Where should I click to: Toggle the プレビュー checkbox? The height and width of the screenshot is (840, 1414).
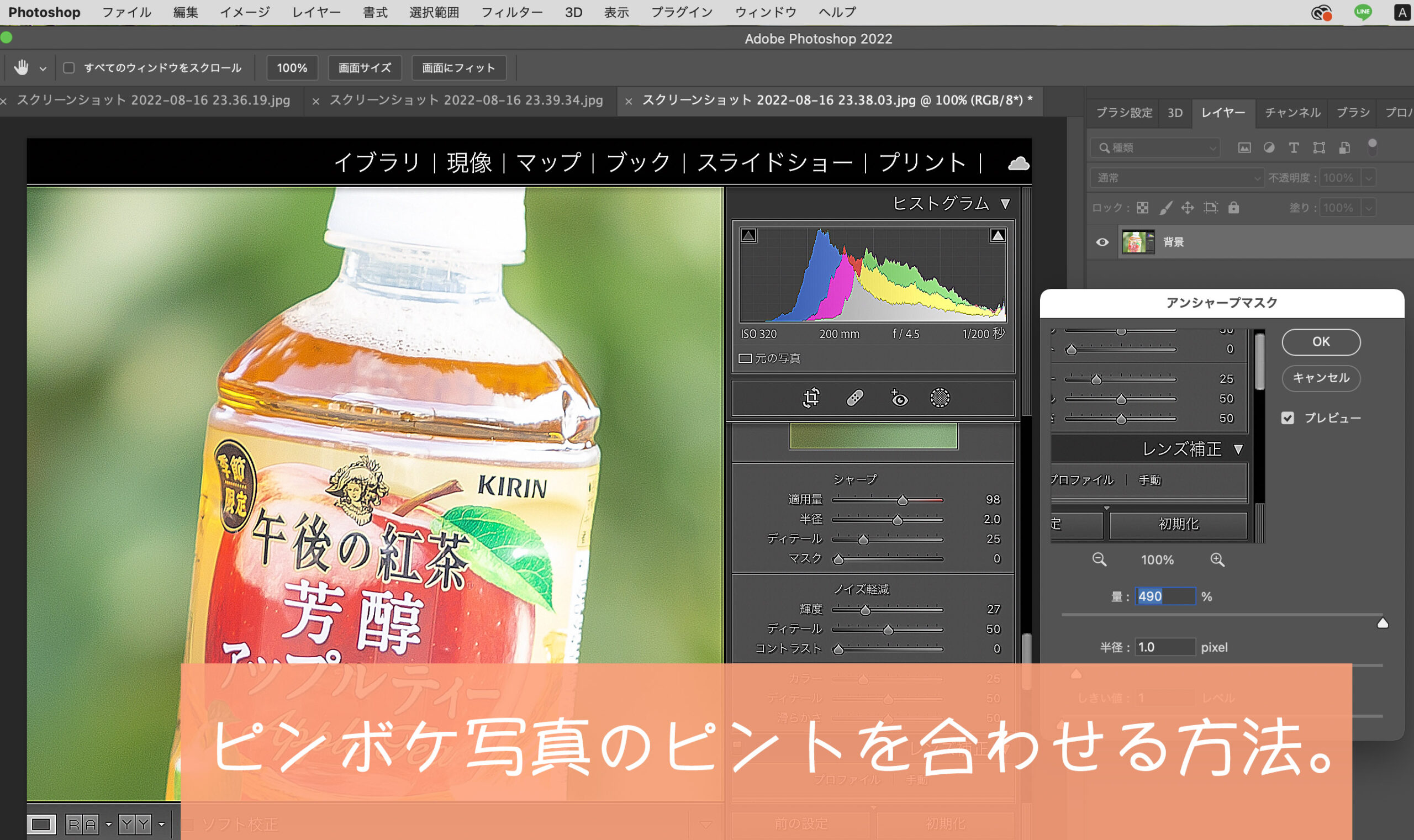pos(1288,418)
